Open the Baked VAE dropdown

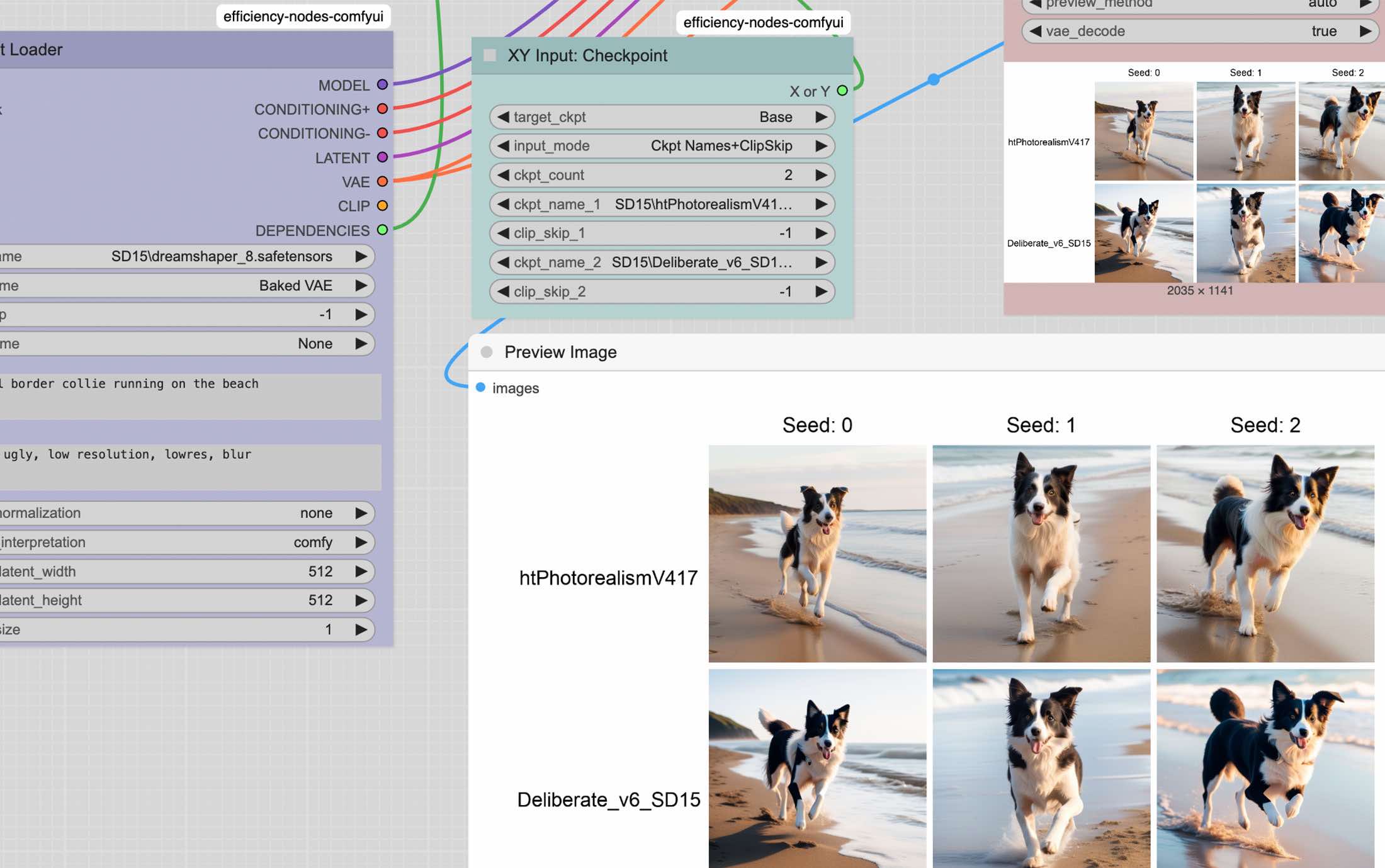point(295,285)
